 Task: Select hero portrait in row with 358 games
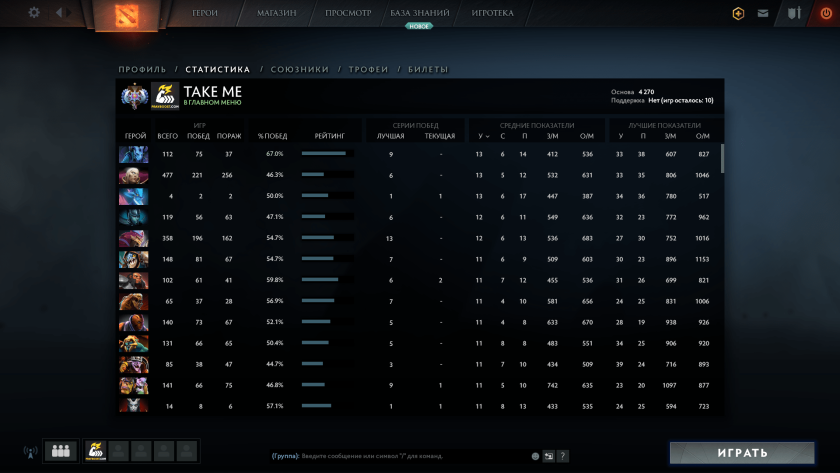(133, 238)
